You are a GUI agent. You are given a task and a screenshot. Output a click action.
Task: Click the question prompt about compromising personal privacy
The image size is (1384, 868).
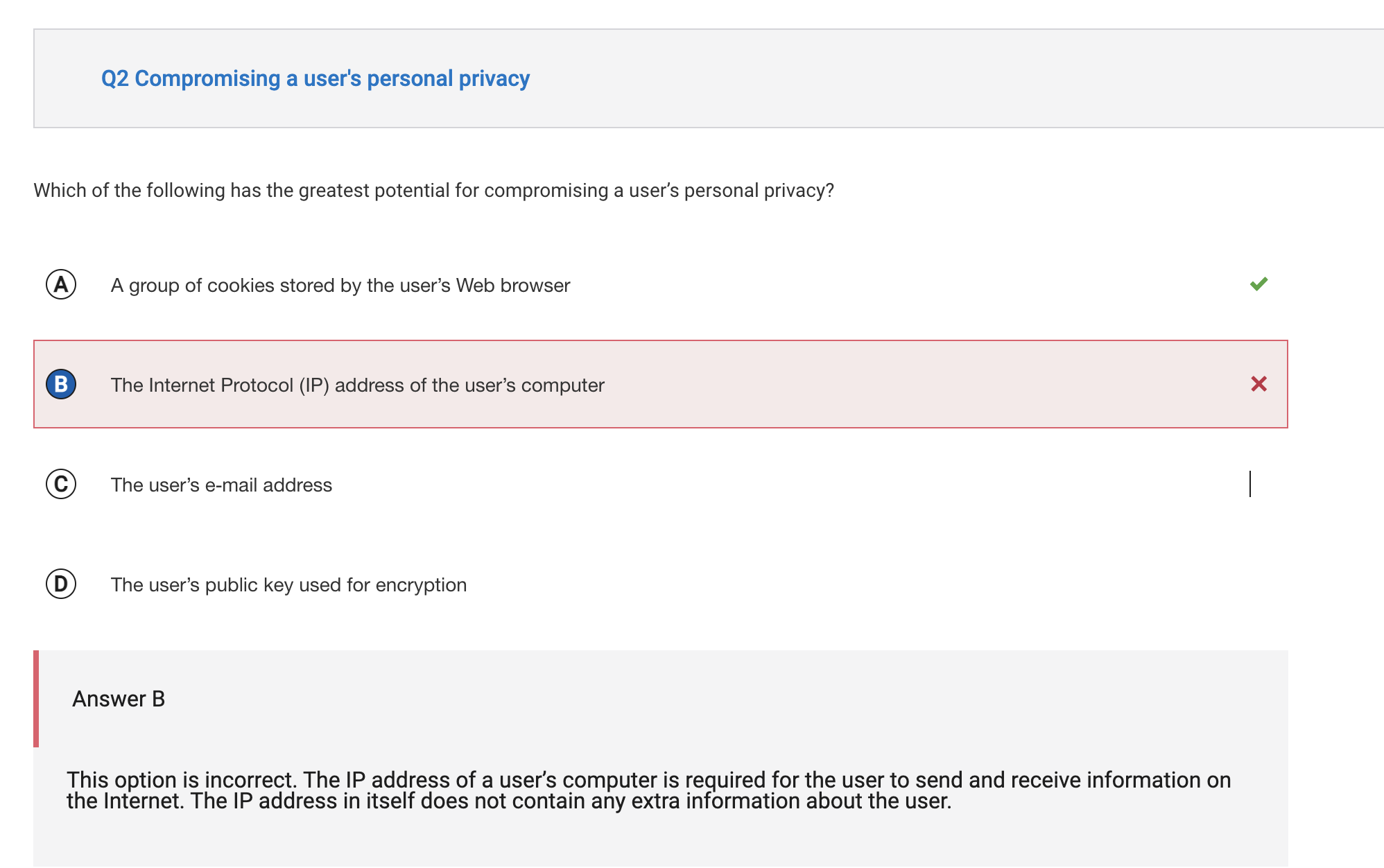point(433,191)
